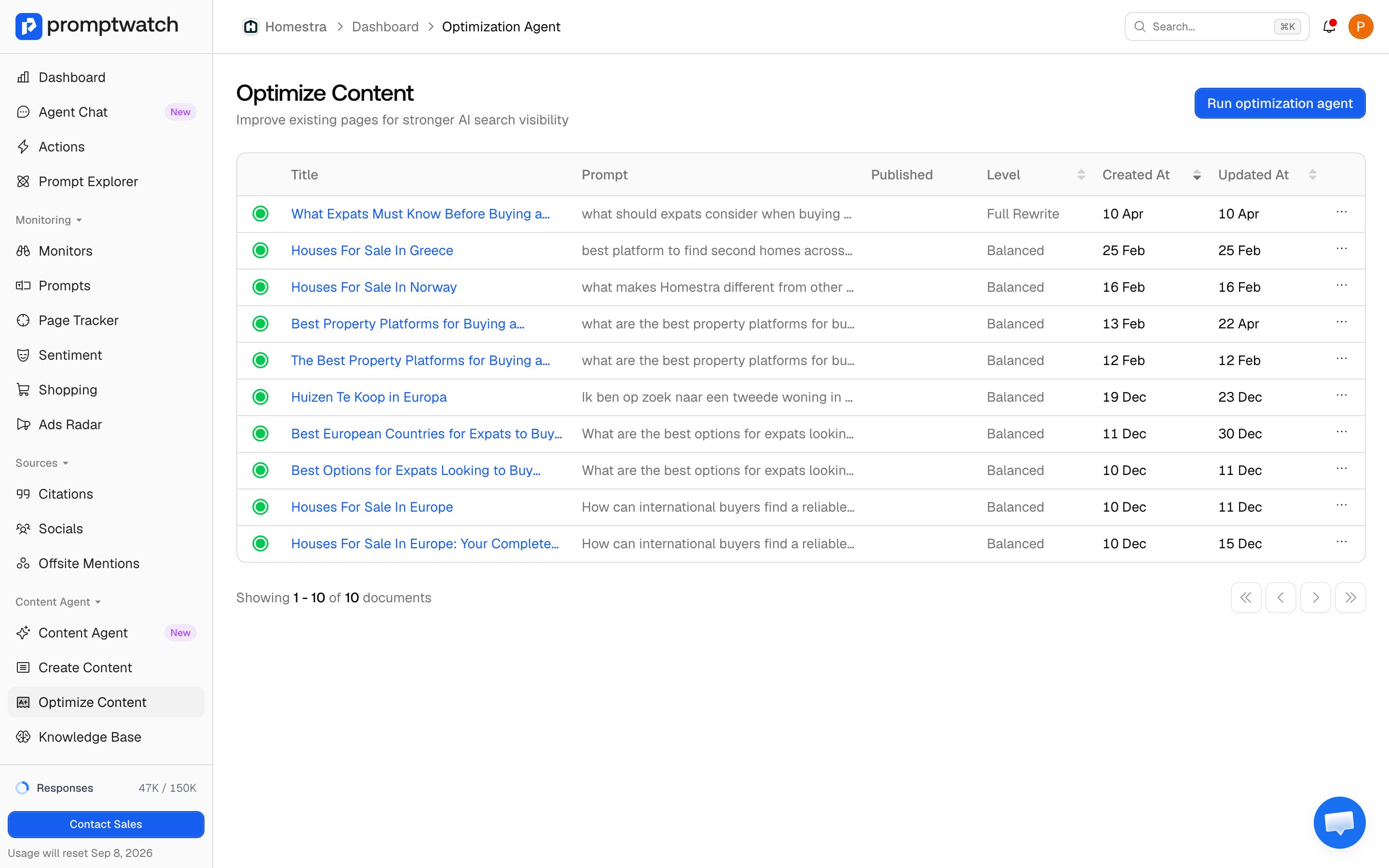Sort table by Level column
1389x868 pixels.
[x=1081, y=175]
